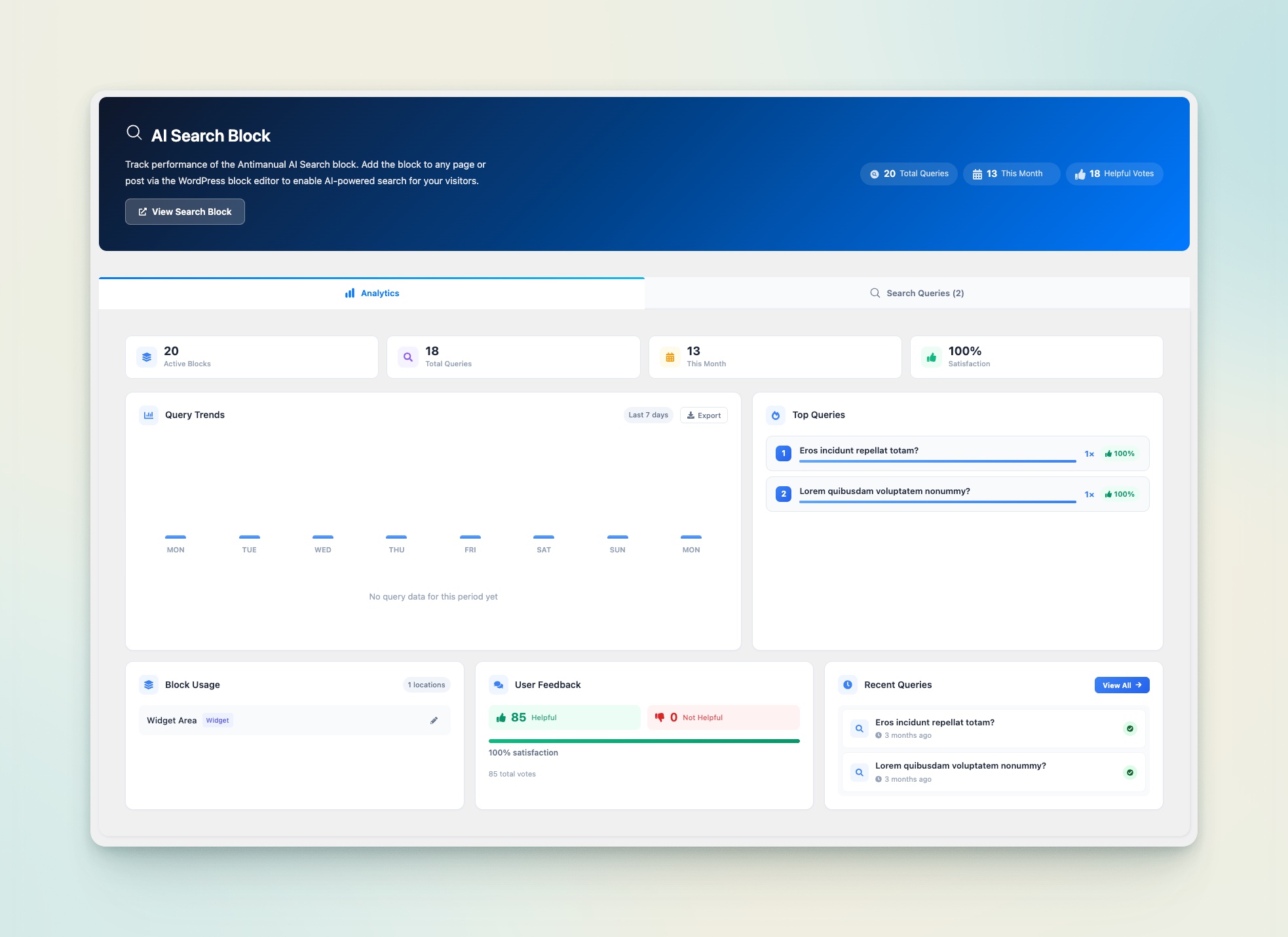Expand top query Eros incidunt repellat totam
Image resolution: width=1288 pixels, height=937 pixels.
[x=958, y=453]
